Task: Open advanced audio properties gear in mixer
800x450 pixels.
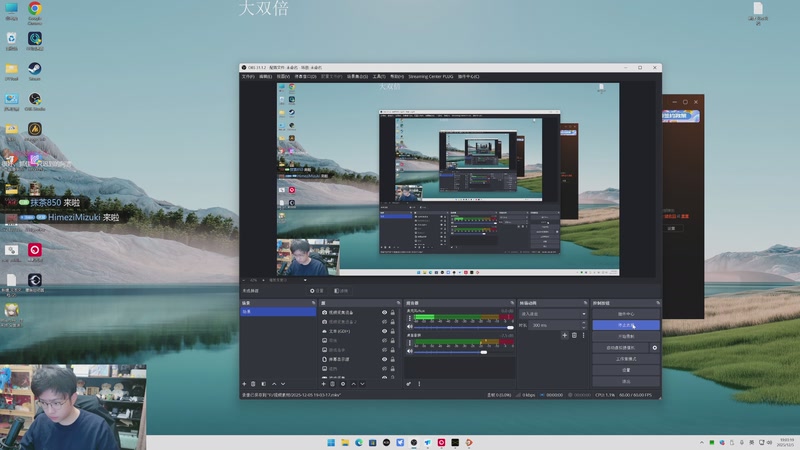Action: 409,384
